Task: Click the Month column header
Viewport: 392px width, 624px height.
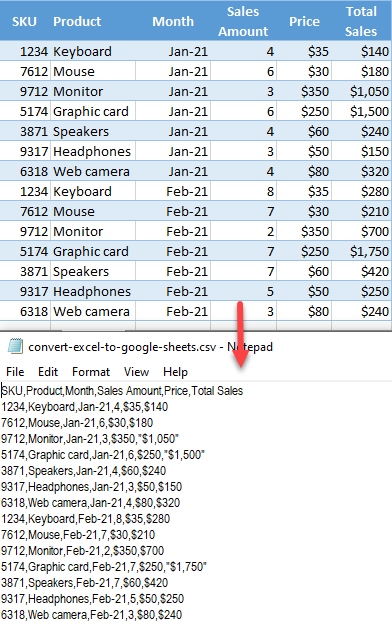Action: coord(173,21)
